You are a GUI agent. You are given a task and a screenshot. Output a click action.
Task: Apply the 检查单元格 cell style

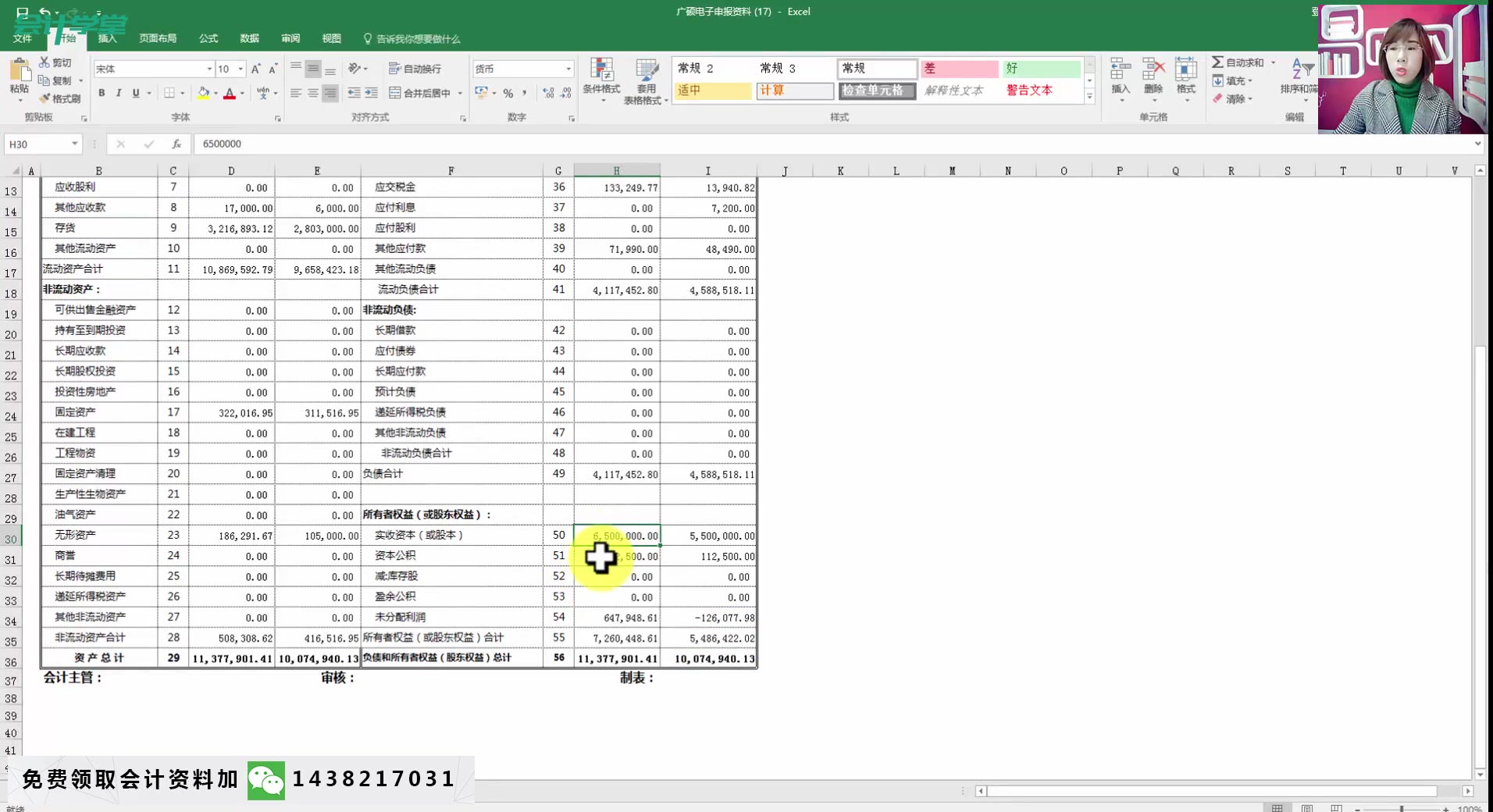pyautogui.click(x=876, y=91)
